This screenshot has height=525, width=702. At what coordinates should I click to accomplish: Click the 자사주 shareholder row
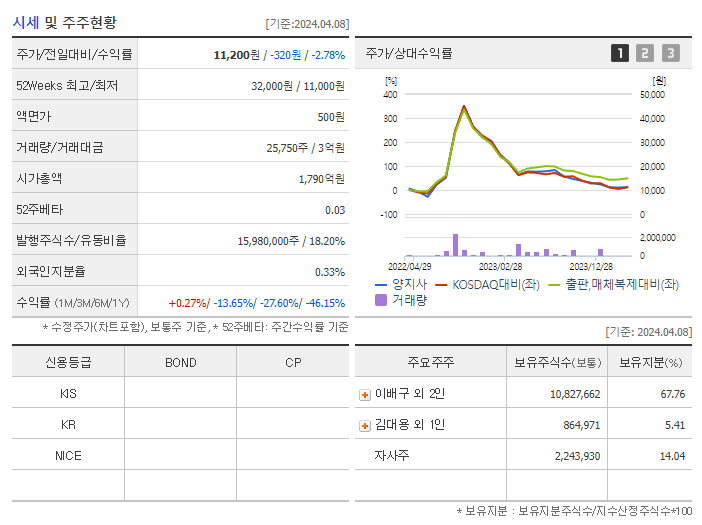pos(523,455)
